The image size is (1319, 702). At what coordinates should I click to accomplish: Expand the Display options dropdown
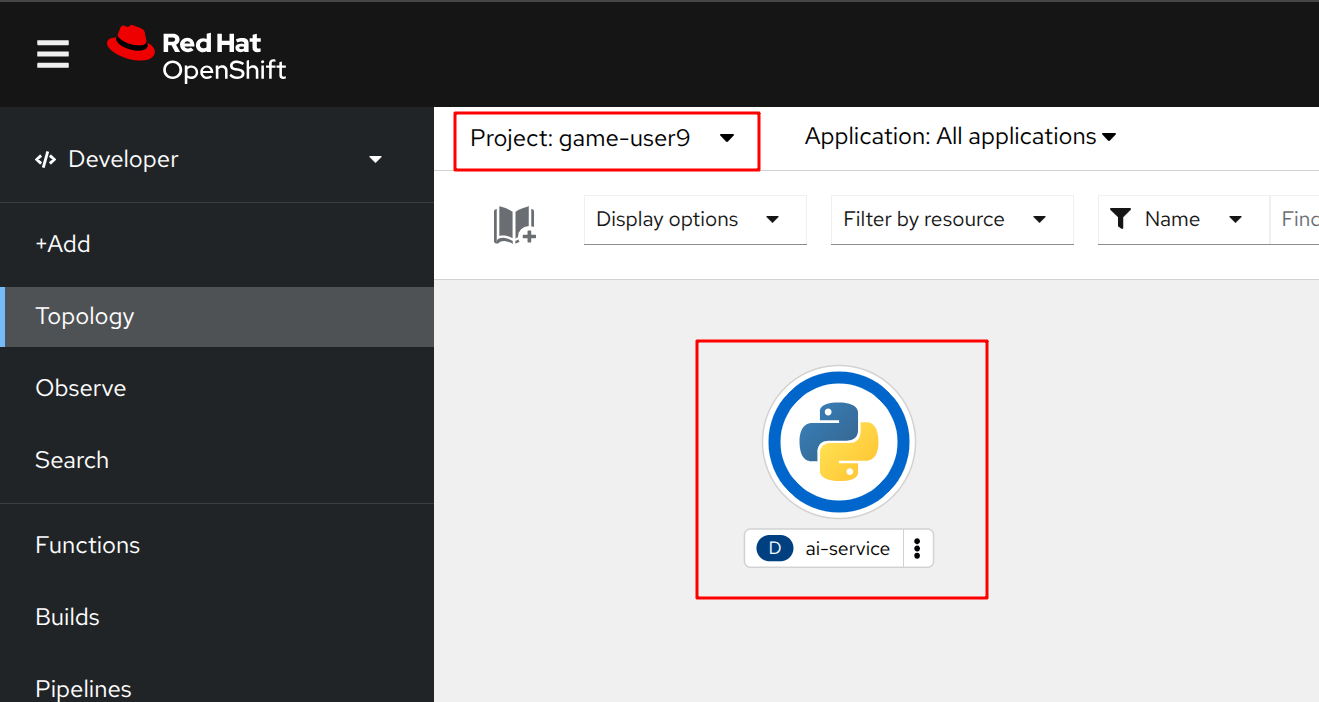[695, 220]
